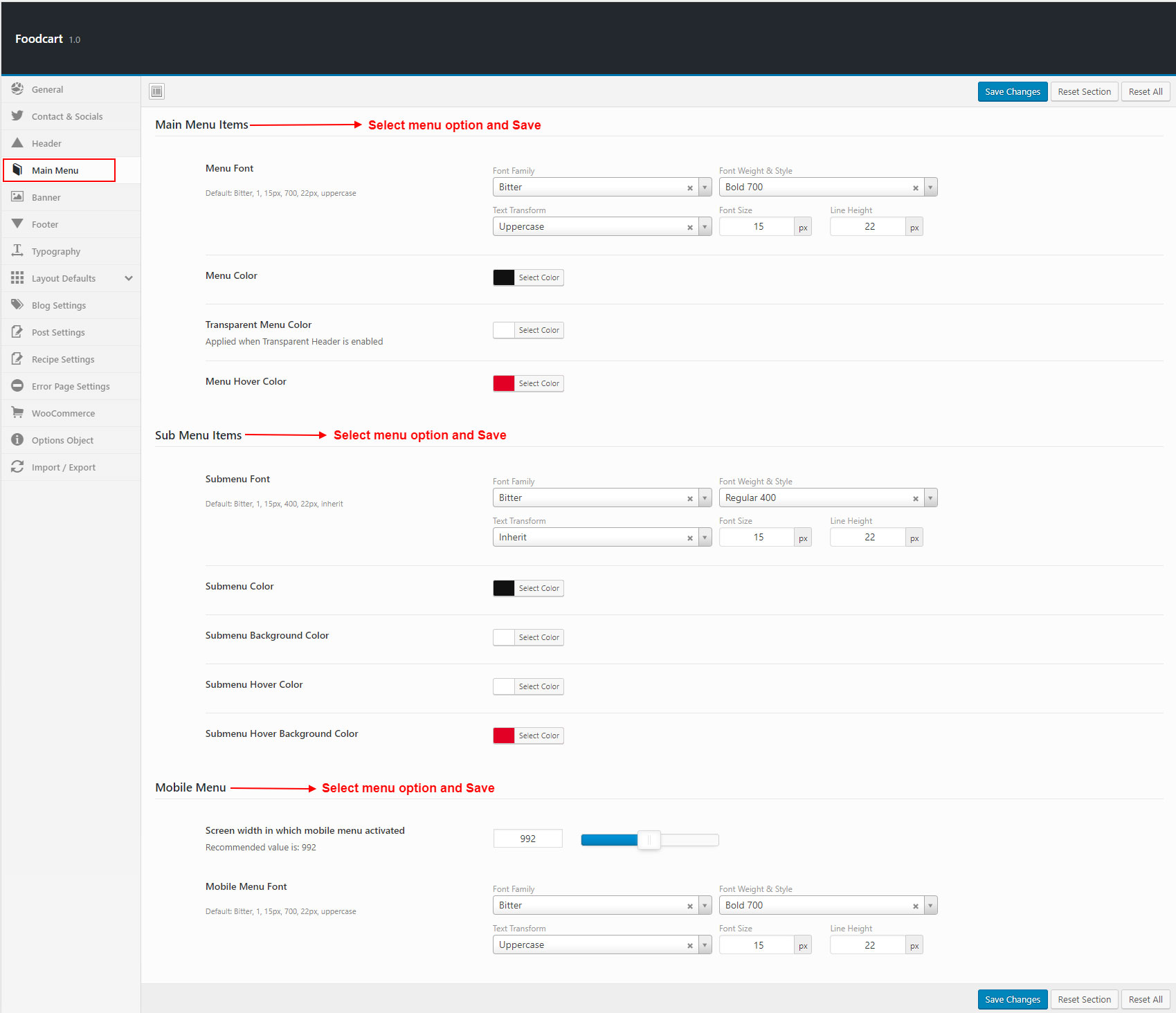Click the Banner image icon
The image size is (1176, 1013).
pyautogui.click(x=17, y=197)
